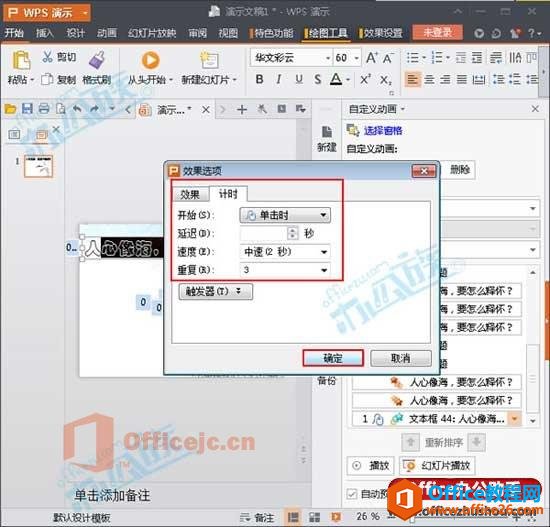Open the 动画 ribbon tab
Image resolution: width=550 pixels, height=527 pixels.
[107, 33]
